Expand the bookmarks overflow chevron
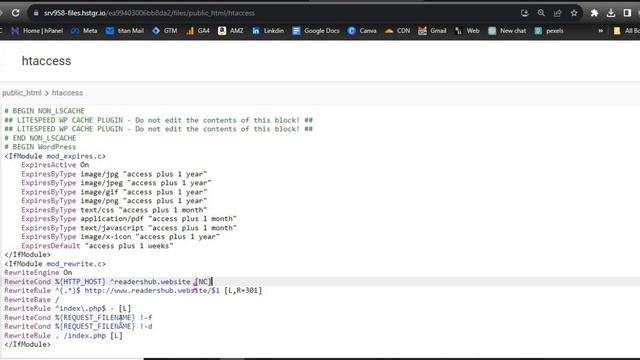Screen dimensions: 640x360 (x=600, y=31)
